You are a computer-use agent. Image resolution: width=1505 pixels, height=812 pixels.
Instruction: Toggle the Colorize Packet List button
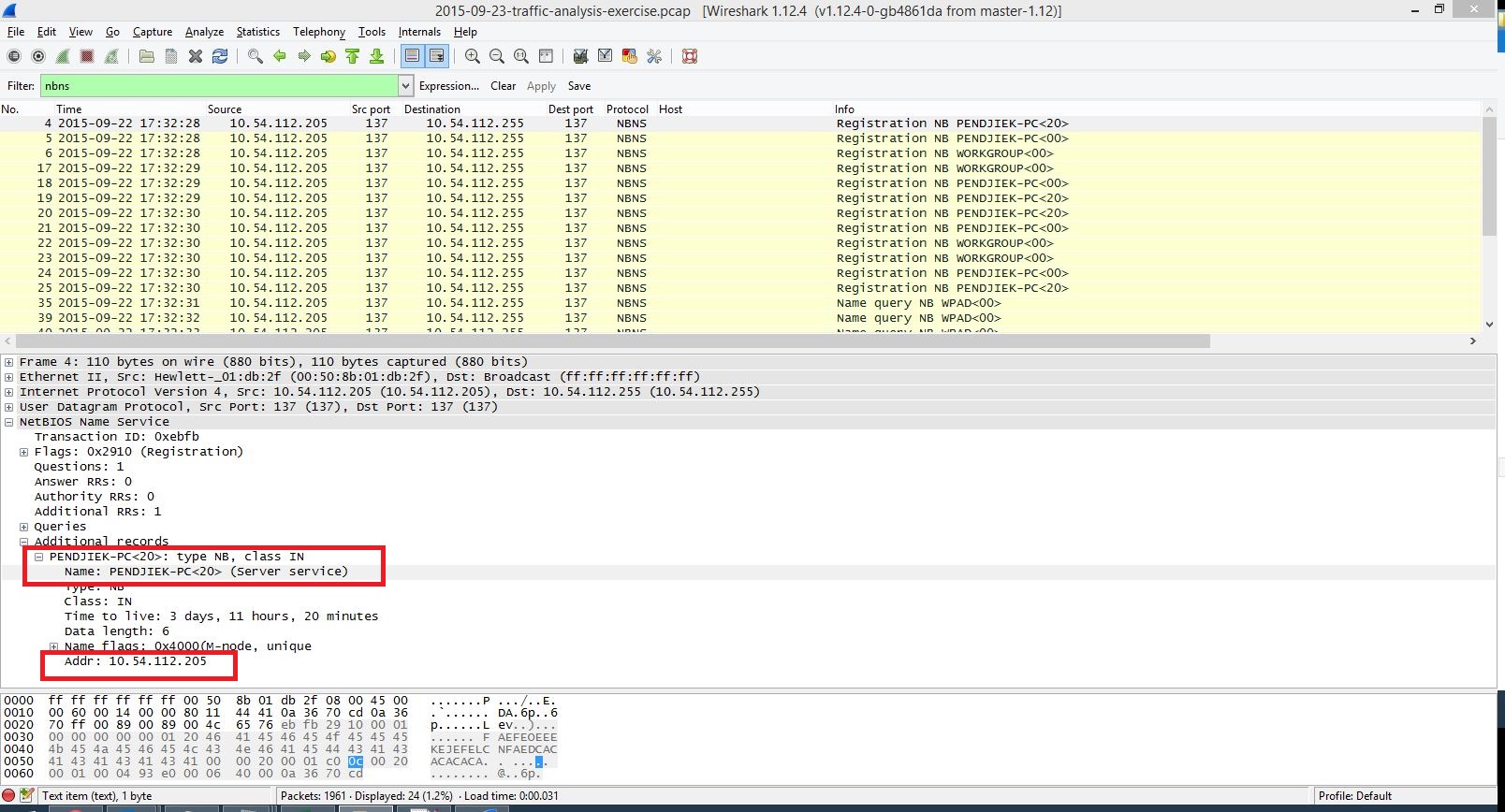point(412,56)
